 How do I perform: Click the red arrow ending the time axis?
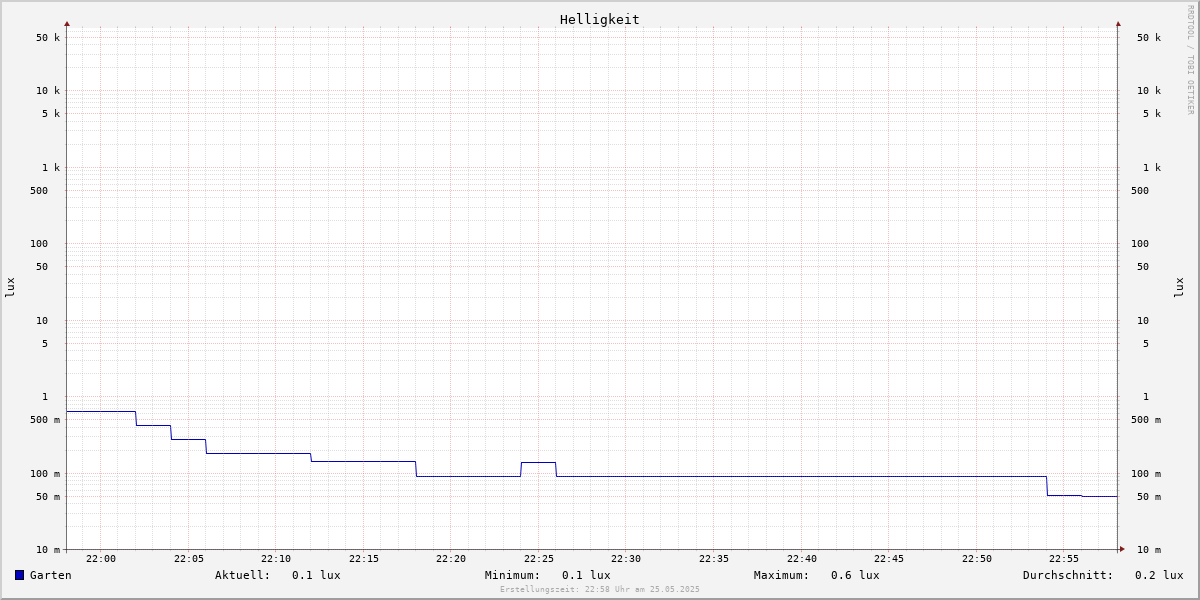(x=1122, y=549)
